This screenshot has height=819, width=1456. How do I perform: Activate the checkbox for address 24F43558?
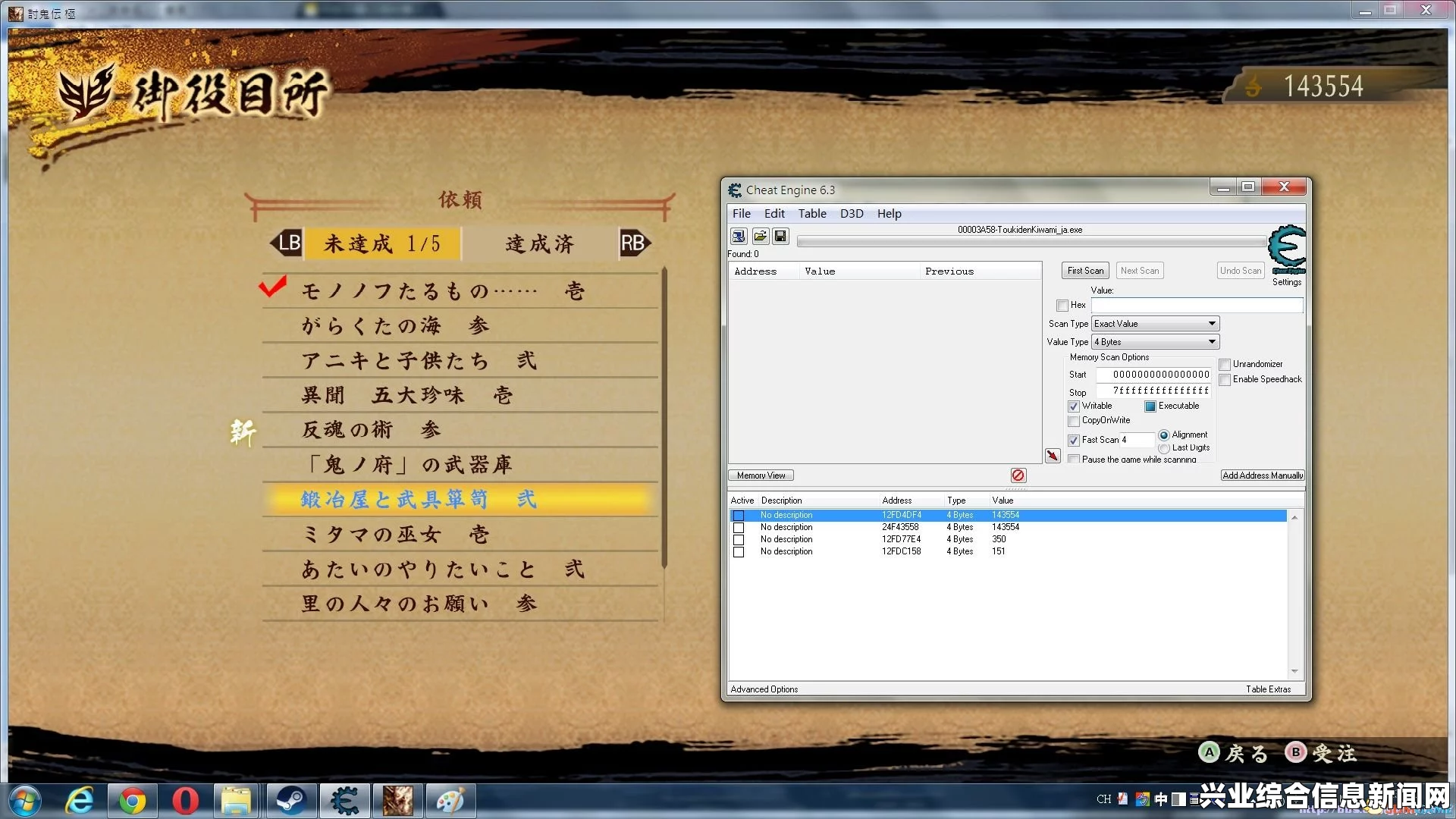click(x=739, y=528)
